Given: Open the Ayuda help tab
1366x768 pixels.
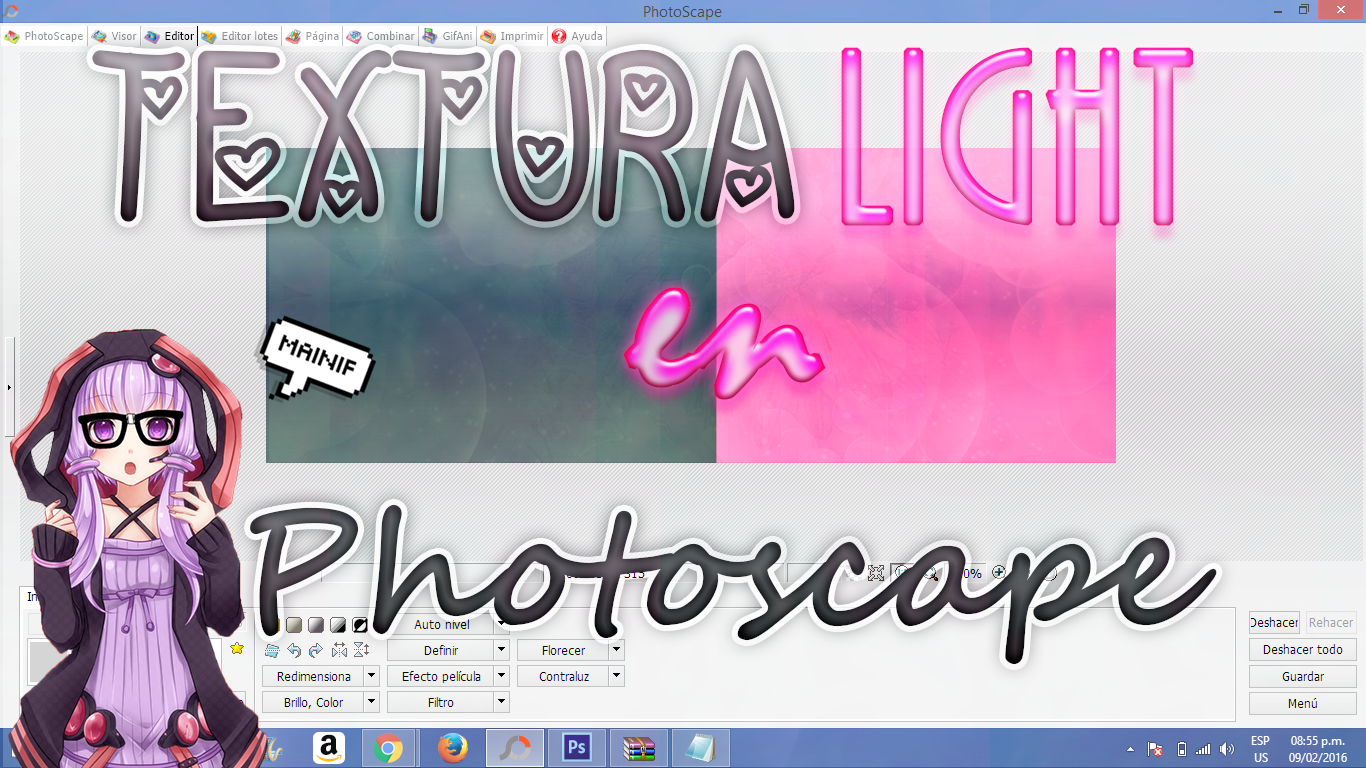Looking at the screenshot, I should (x=577, y=36).
